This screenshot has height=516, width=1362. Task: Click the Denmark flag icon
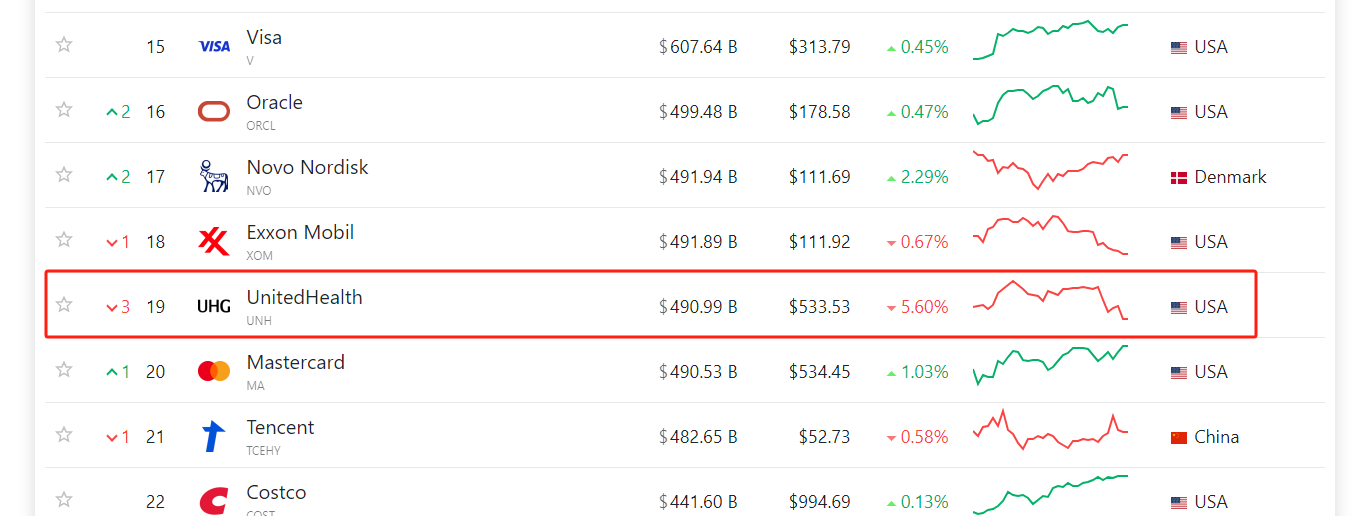point(1179,177)
